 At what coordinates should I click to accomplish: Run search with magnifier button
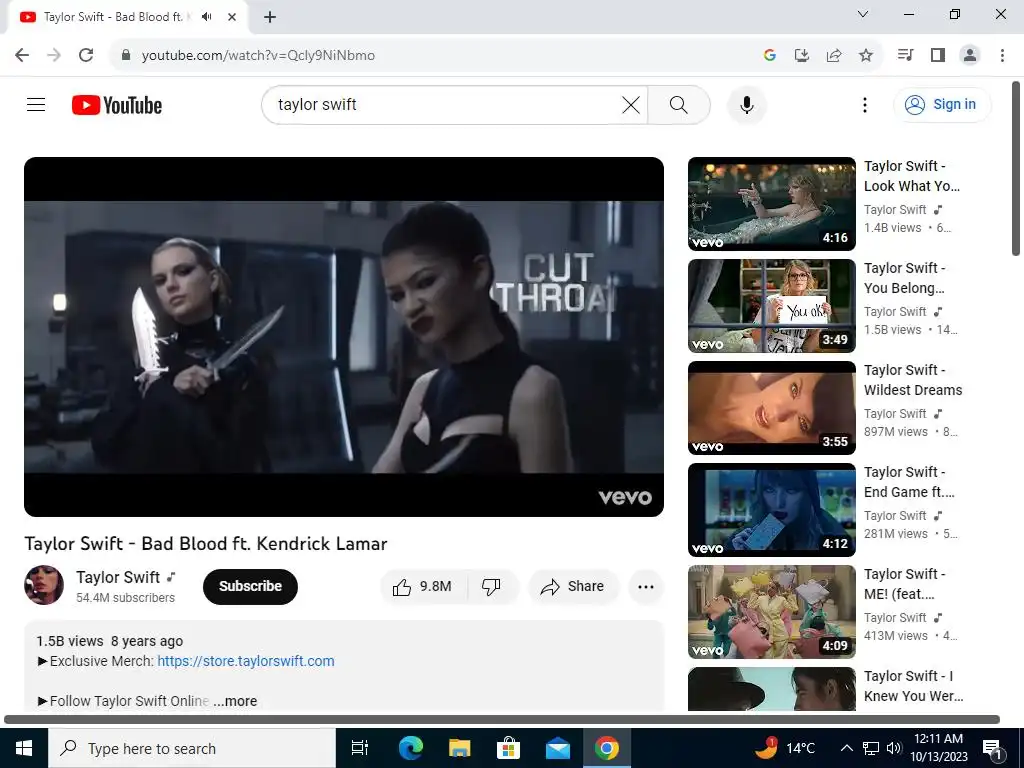point(679,104)
